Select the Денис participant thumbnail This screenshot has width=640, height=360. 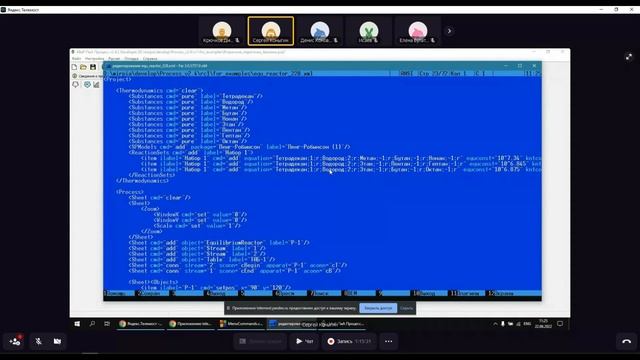(320, 31)
